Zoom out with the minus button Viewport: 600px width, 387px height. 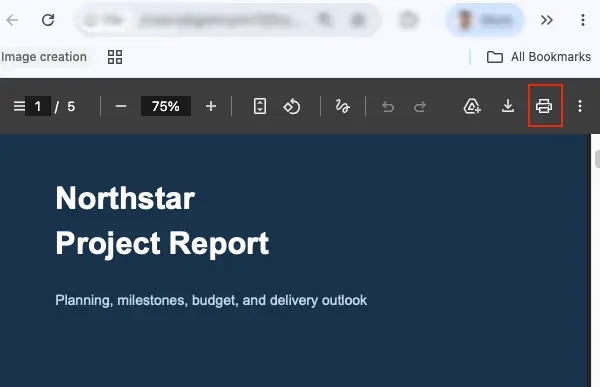click(x=121, y=106)
